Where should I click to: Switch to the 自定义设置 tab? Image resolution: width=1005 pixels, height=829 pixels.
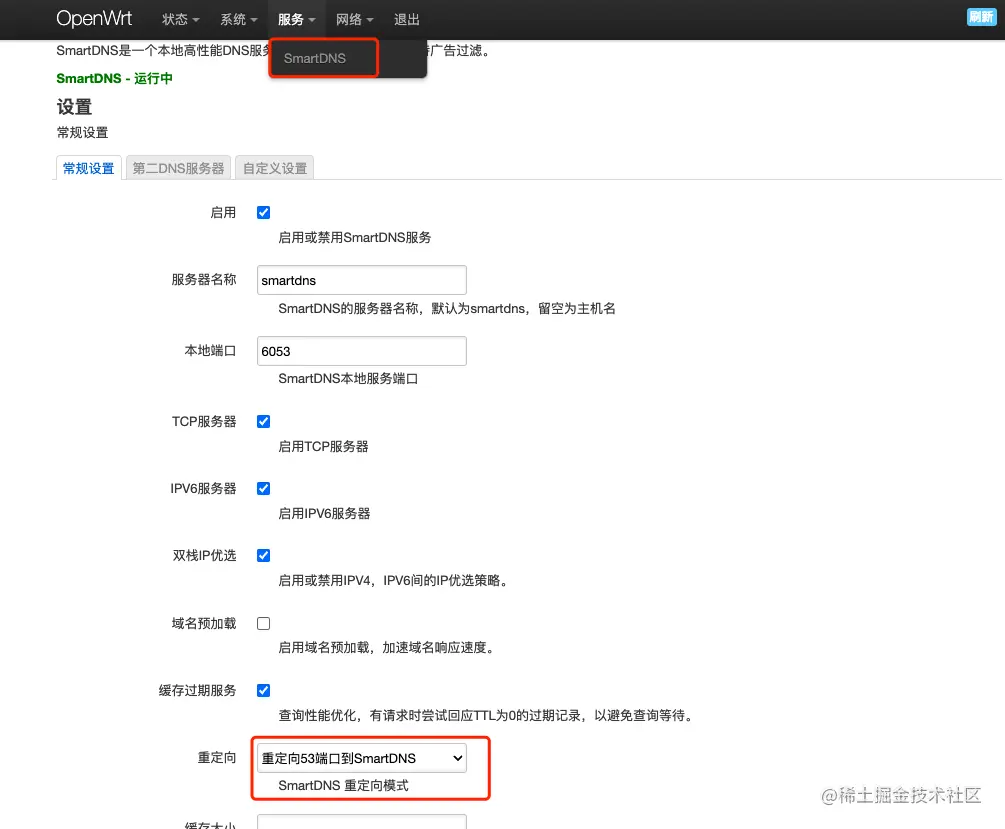[274, 168]
